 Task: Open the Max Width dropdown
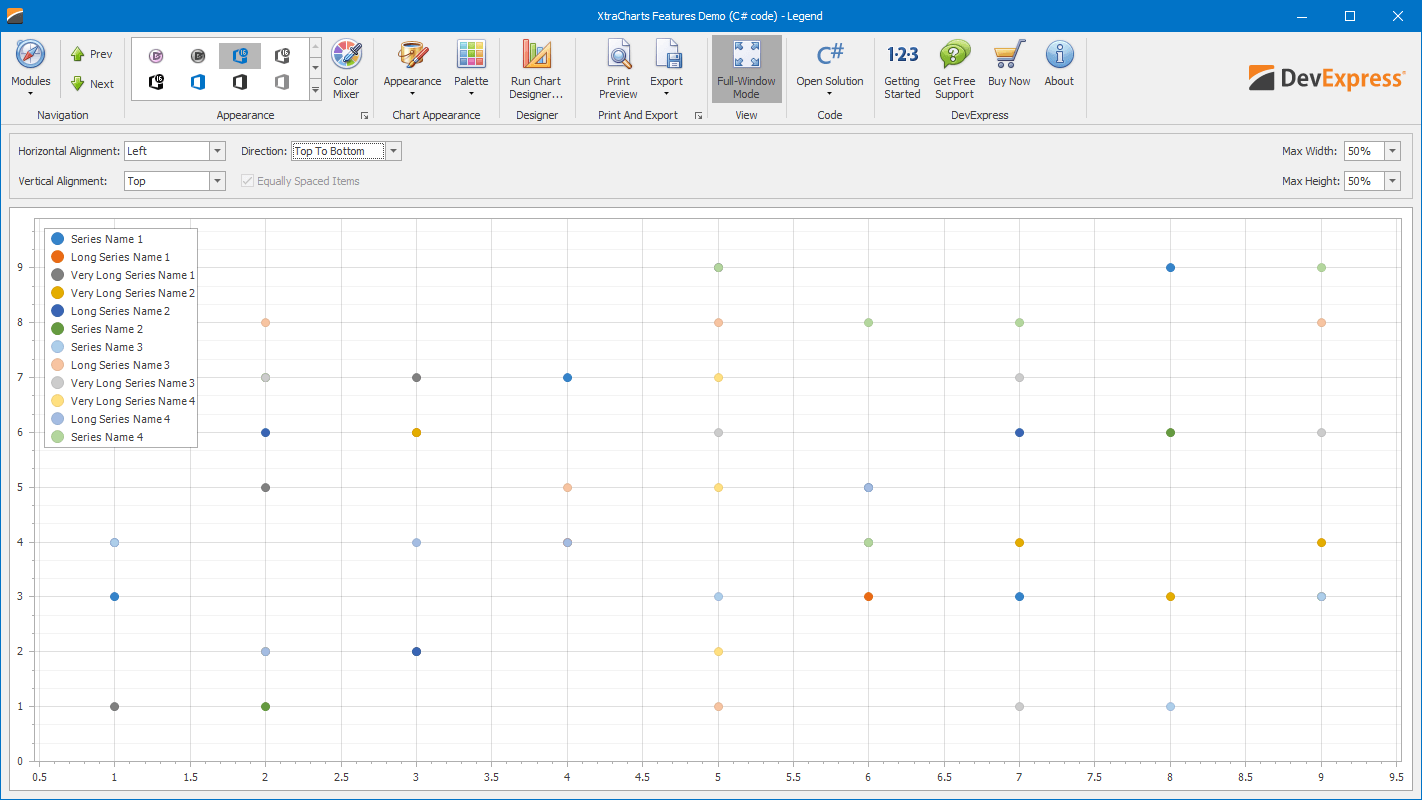click(x=1392, y=151)
